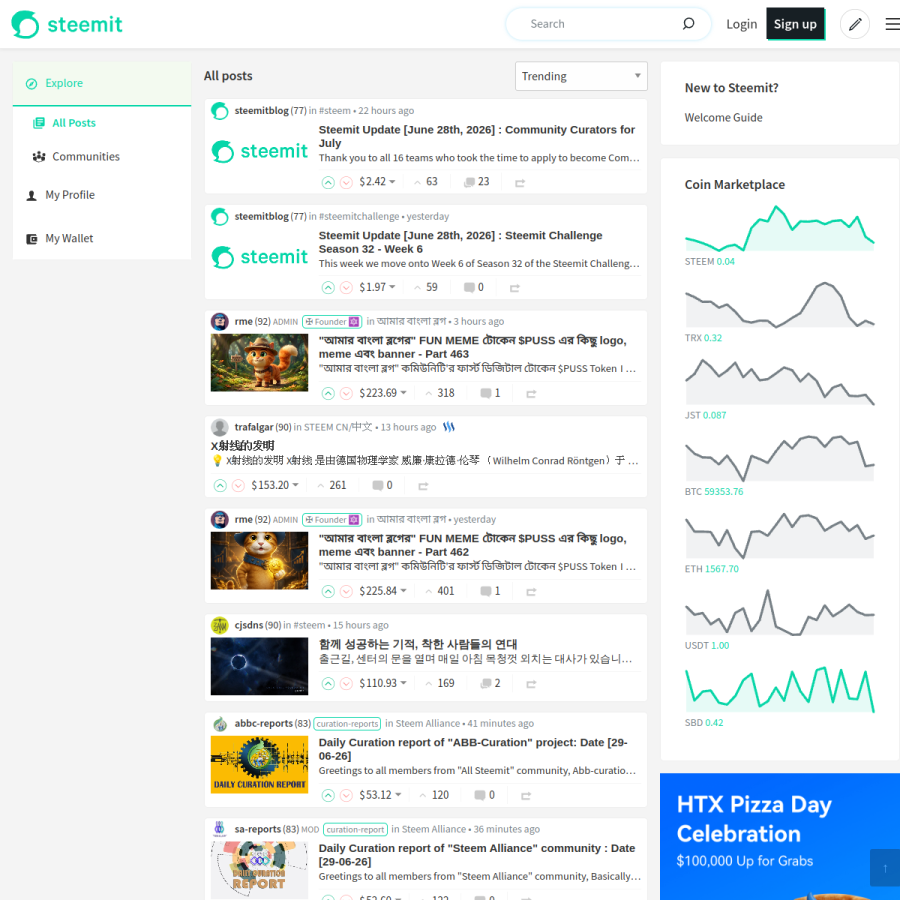Go to My Profile

(x=69, y=195)
